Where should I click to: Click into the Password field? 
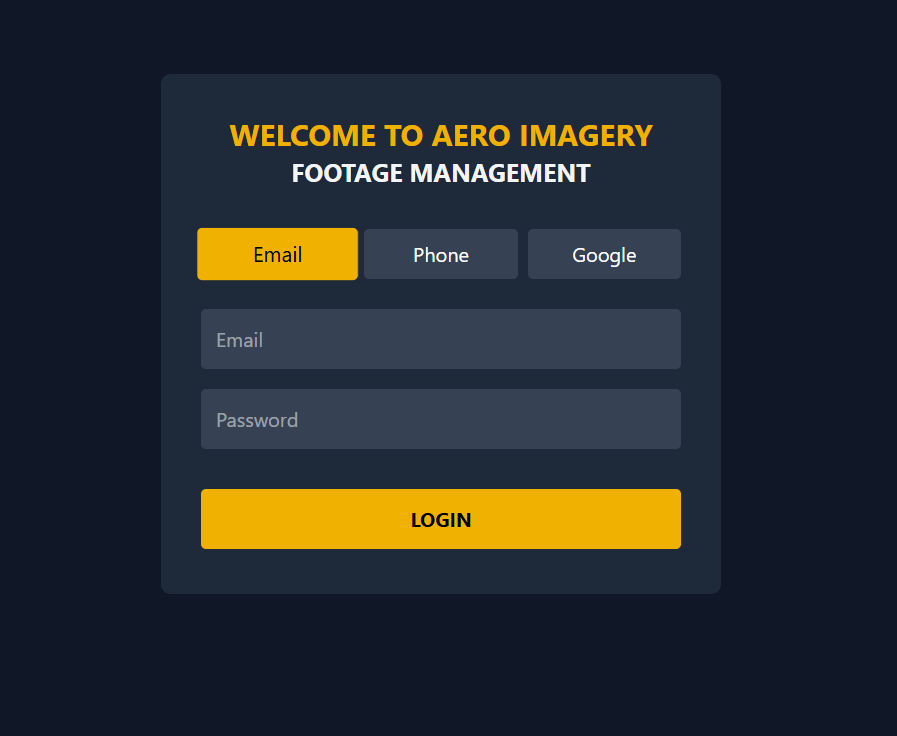pos(441,419)
